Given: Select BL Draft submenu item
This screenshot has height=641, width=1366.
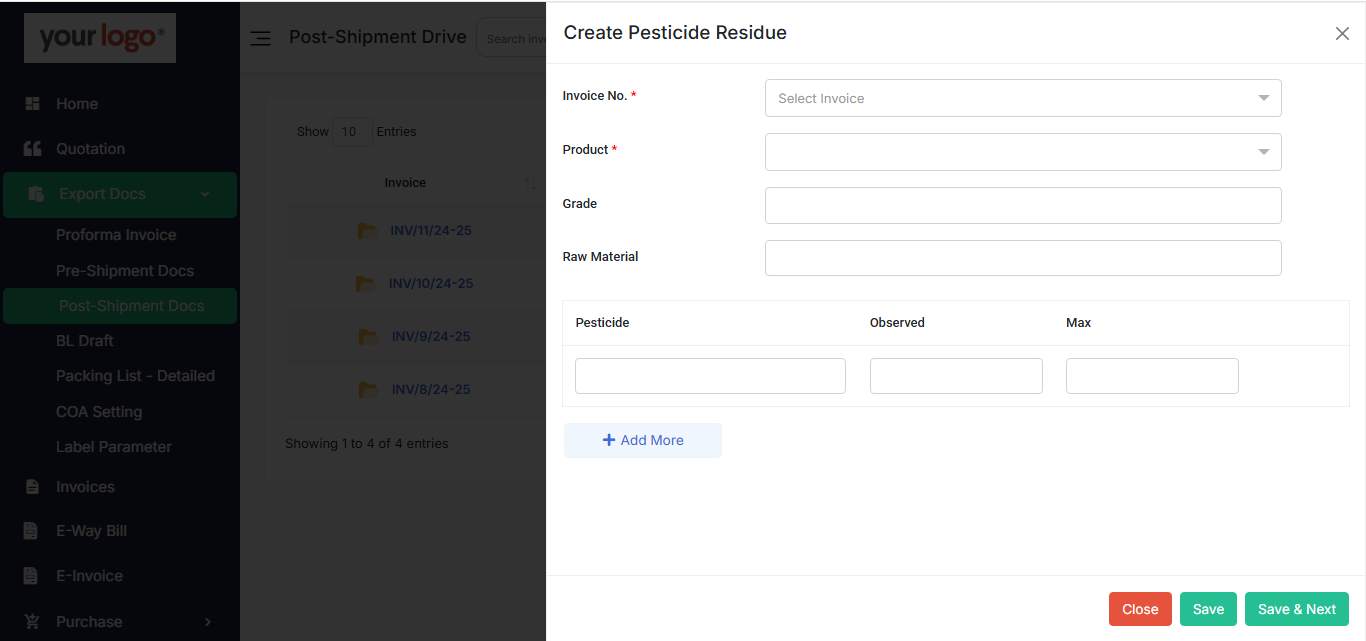Looking at the screenshot, I should coord(85,341).
